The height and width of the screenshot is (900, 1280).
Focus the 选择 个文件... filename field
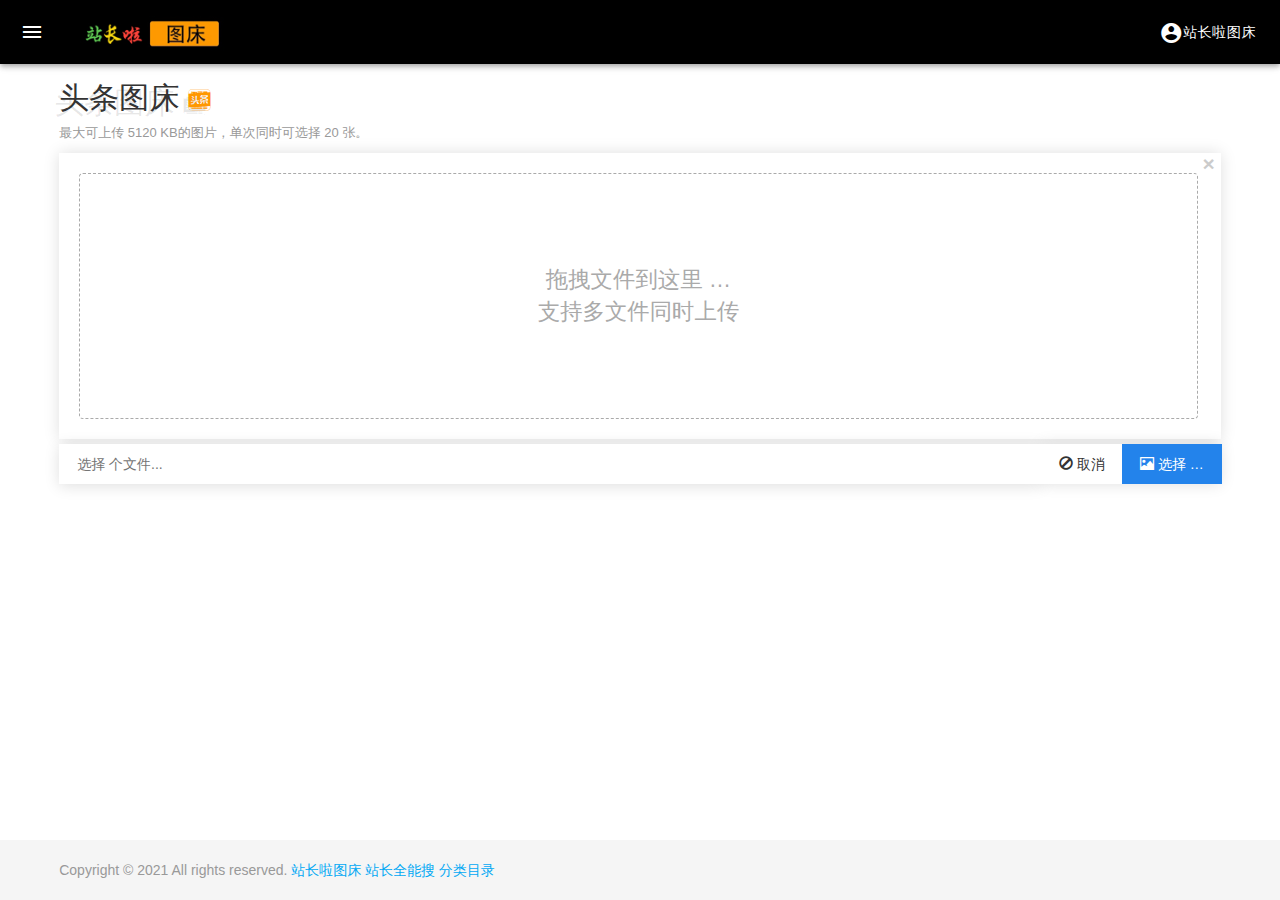pyautogui.click(x=550, y=464)
